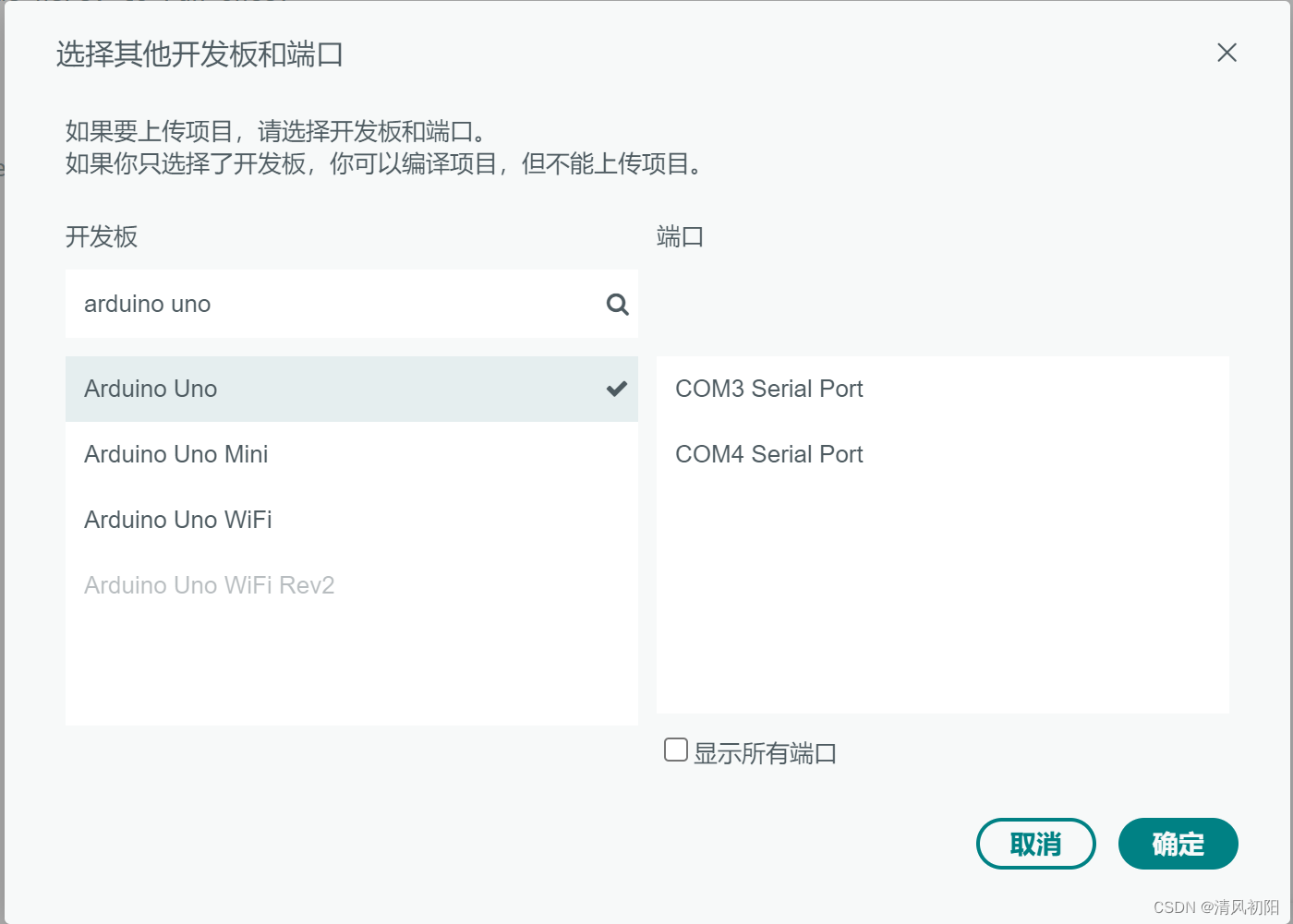Click the grayed-out Arduino Uno WiFi Rev2 entry

[210, 584]
